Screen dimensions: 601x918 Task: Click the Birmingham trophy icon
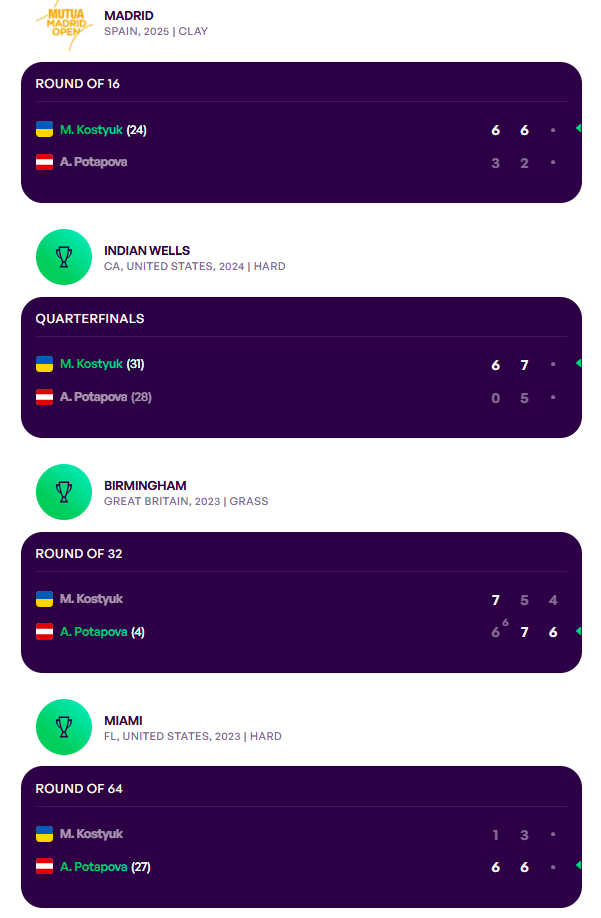point(64,492)
